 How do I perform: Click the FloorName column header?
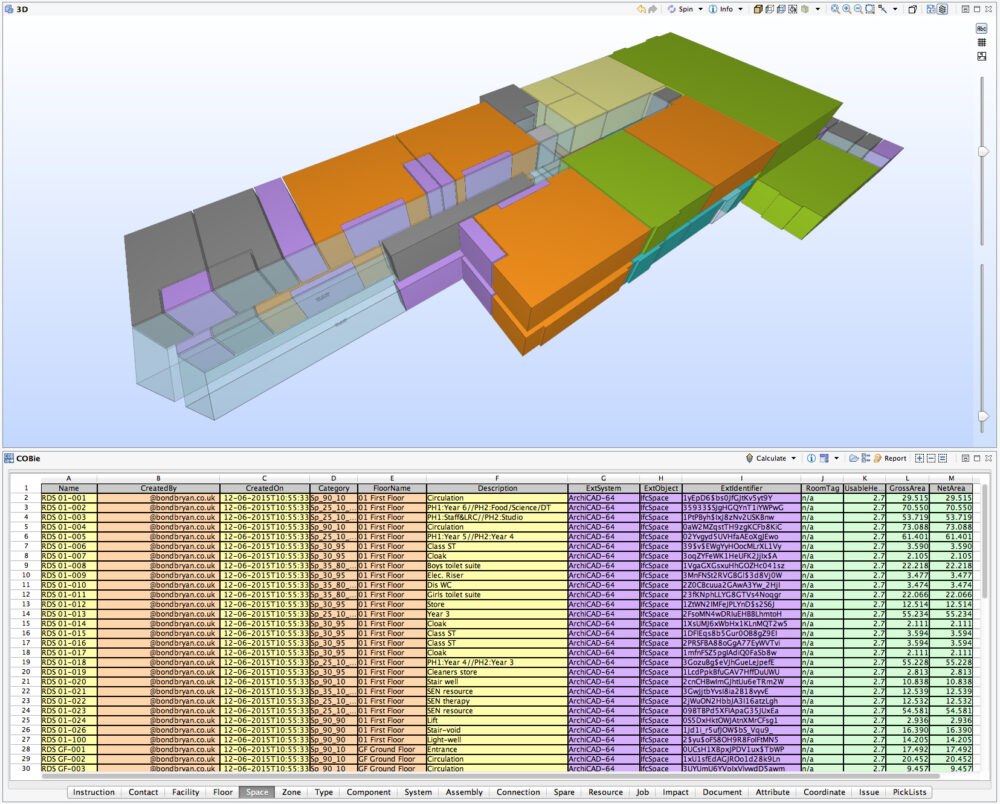[x=392, y=488]
